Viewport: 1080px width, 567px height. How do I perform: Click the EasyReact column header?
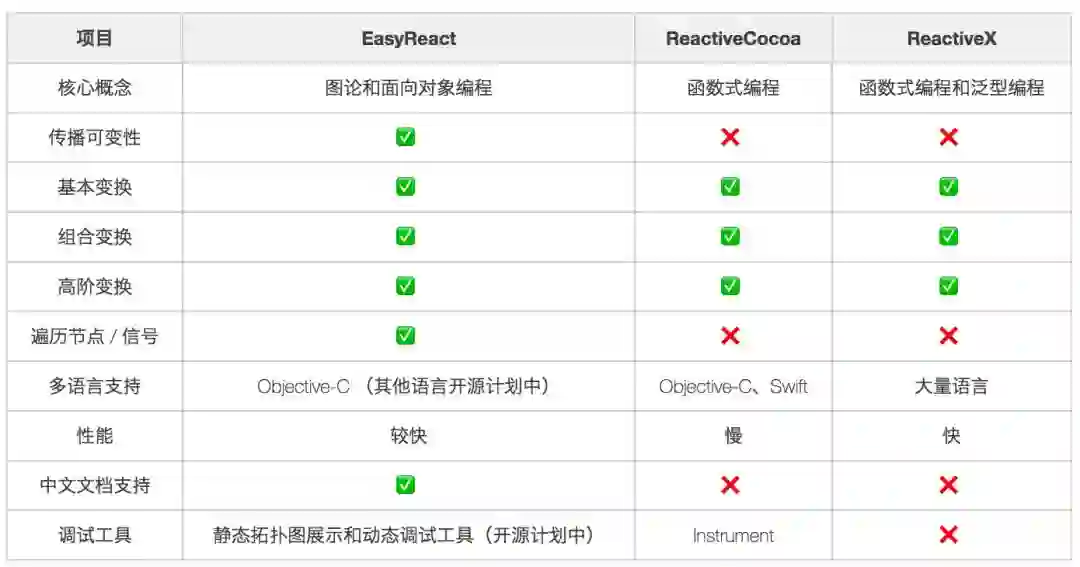pos(408,39)
